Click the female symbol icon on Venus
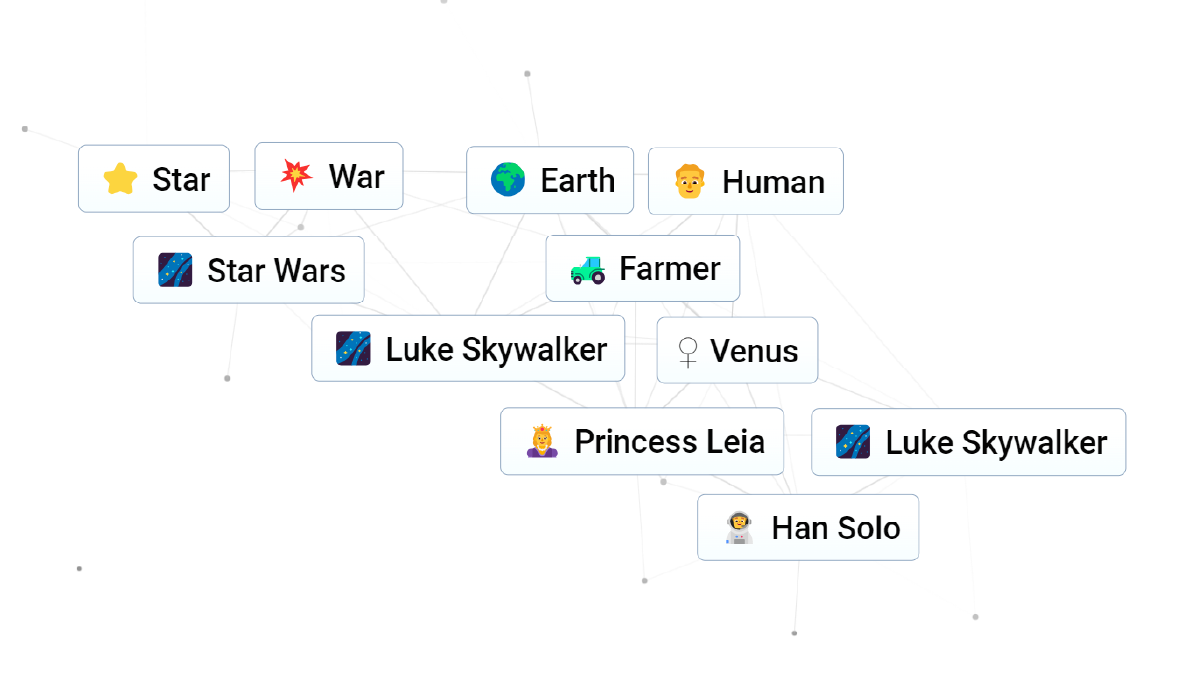1200x675 pixels. (687, 351)
